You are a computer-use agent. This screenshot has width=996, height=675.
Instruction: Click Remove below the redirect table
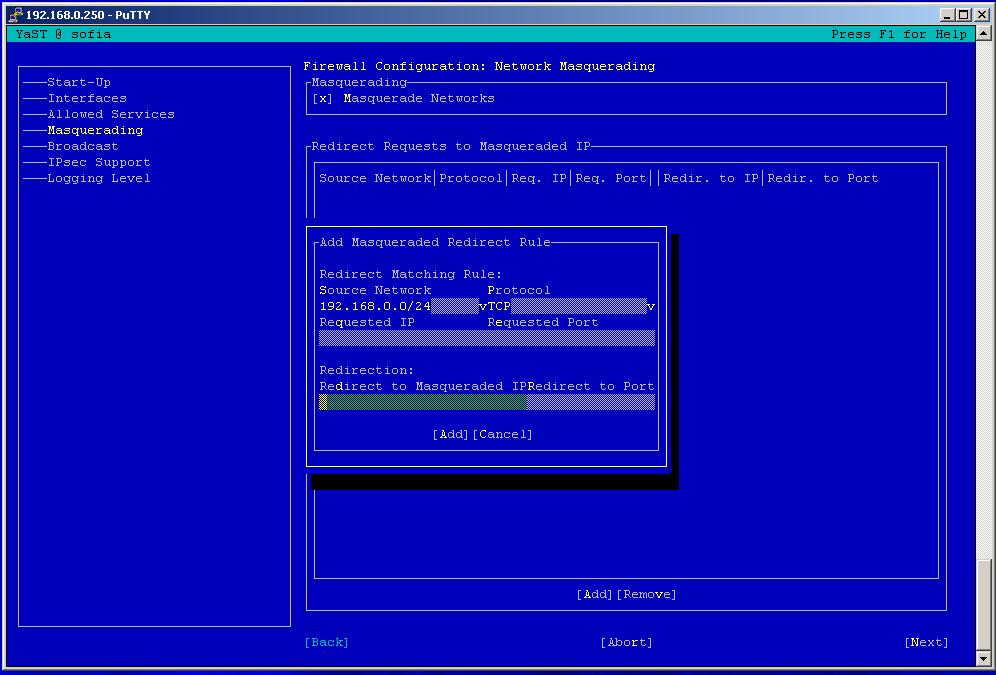click(x=646, y=594)
